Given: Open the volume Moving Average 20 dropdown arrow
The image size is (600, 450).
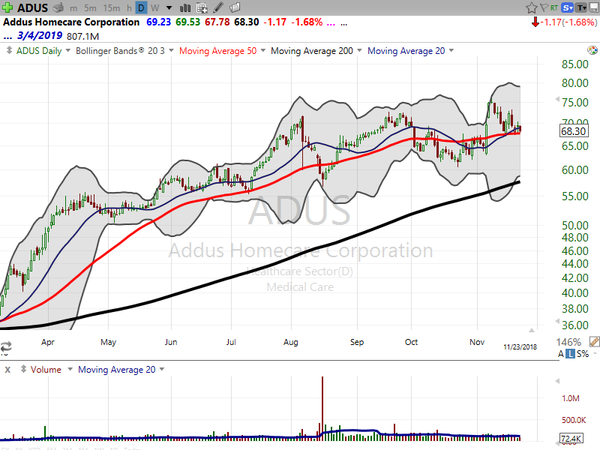Looking at the screenshot, I should (x=162, y=369).
